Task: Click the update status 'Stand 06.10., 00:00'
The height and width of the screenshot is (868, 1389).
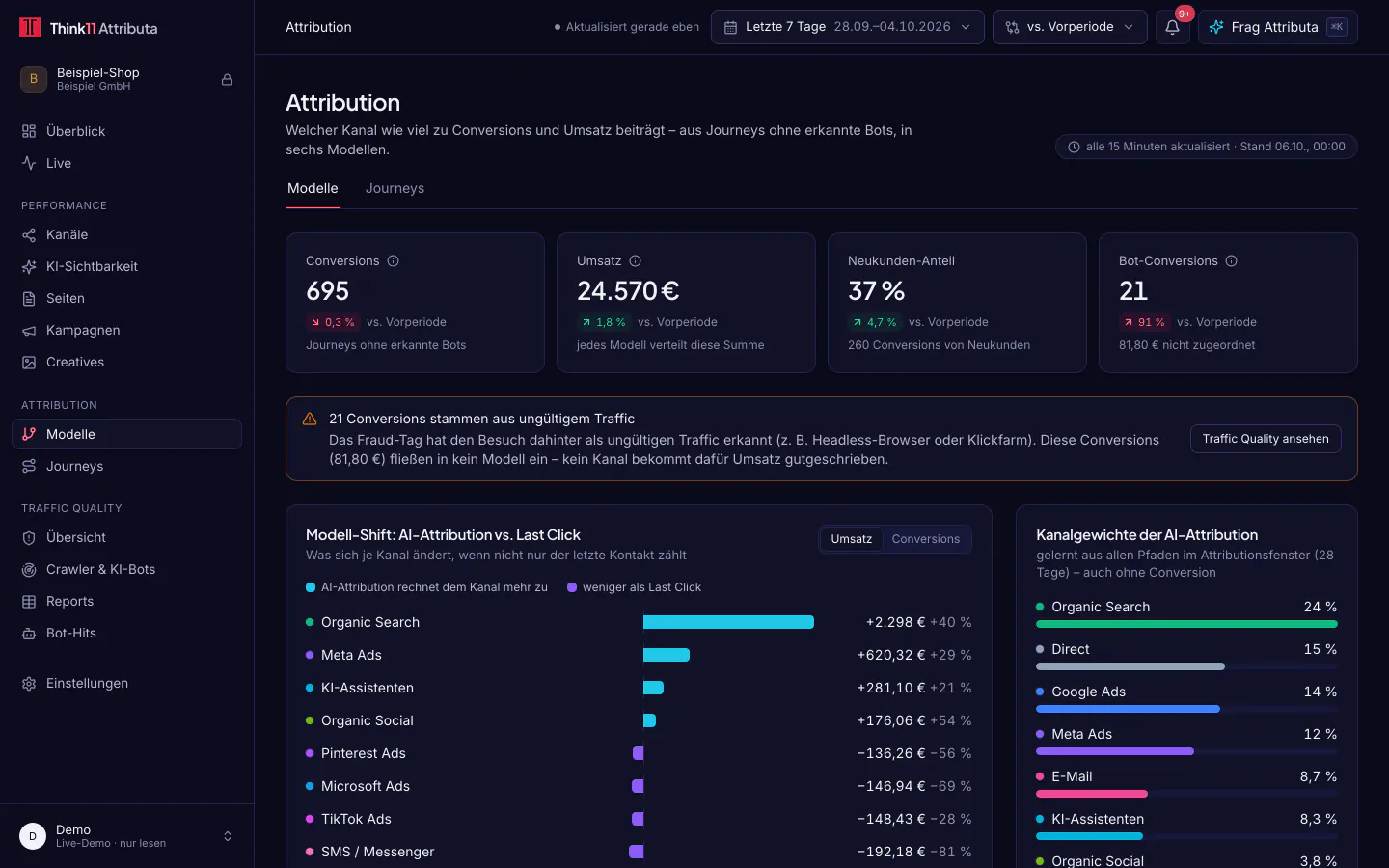Action: tap(1293, 147)
